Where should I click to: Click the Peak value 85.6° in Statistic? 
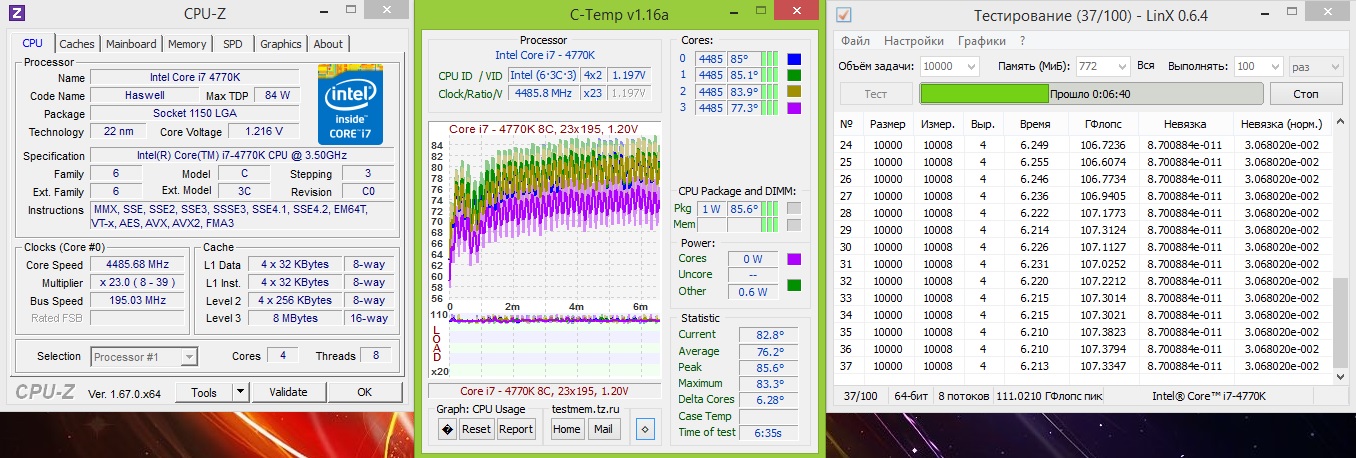click(x=768, y=367)
